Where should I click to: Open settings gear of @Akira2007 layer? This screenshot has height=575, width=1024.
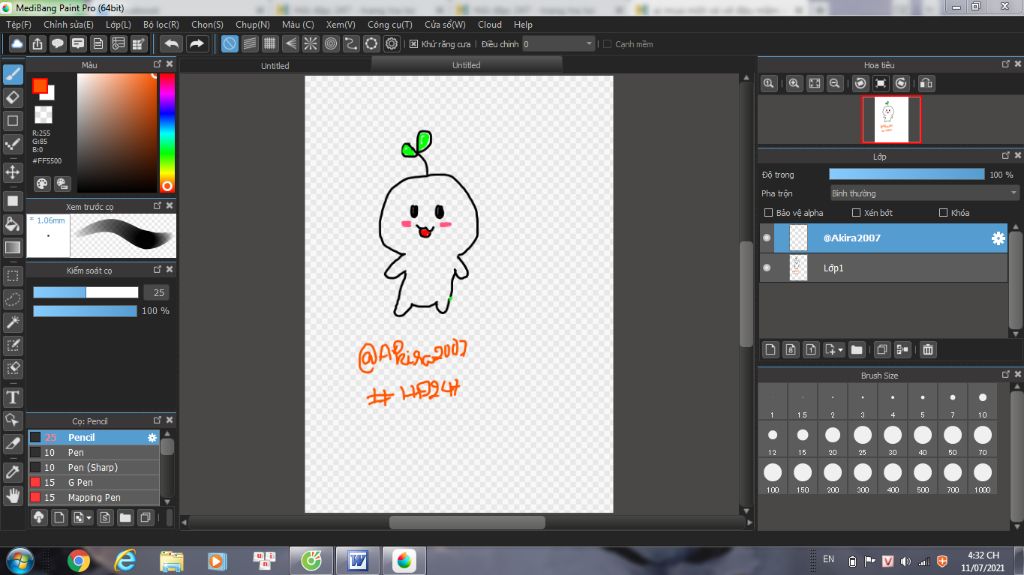click(x=998, y=238)
